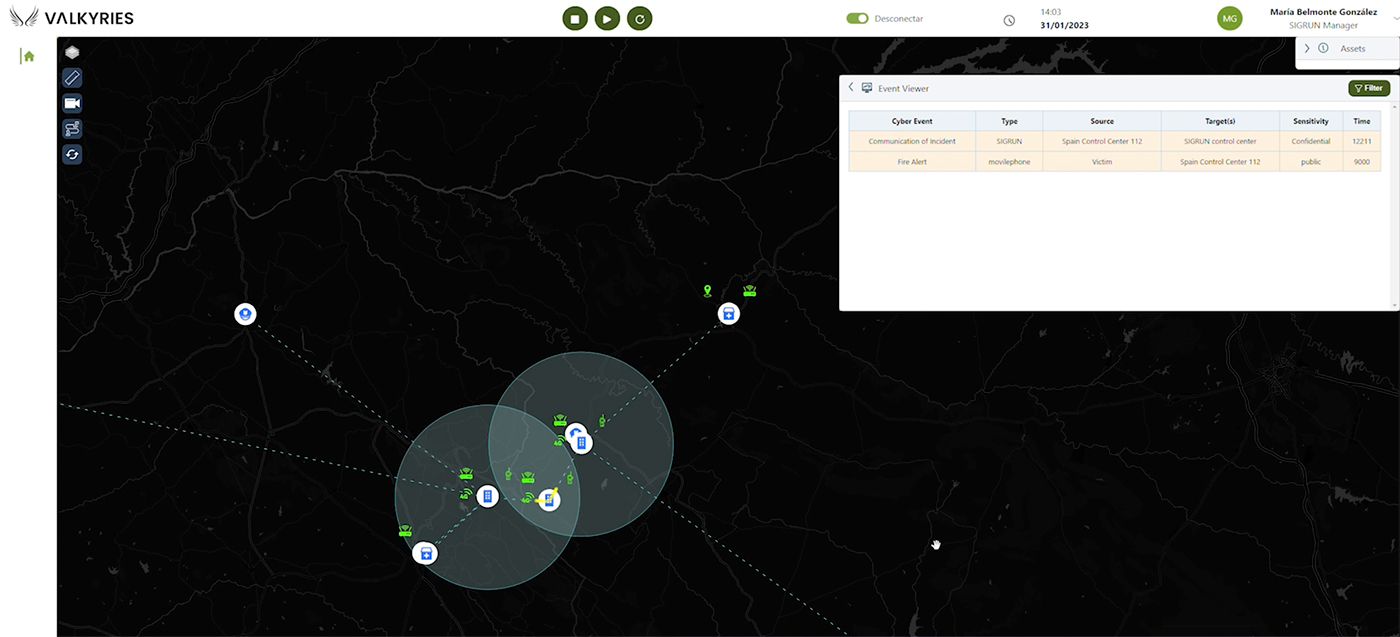Stop the simulation playback
The height and width of the screenshot is (637, 1400).
[x=574, y=18]
